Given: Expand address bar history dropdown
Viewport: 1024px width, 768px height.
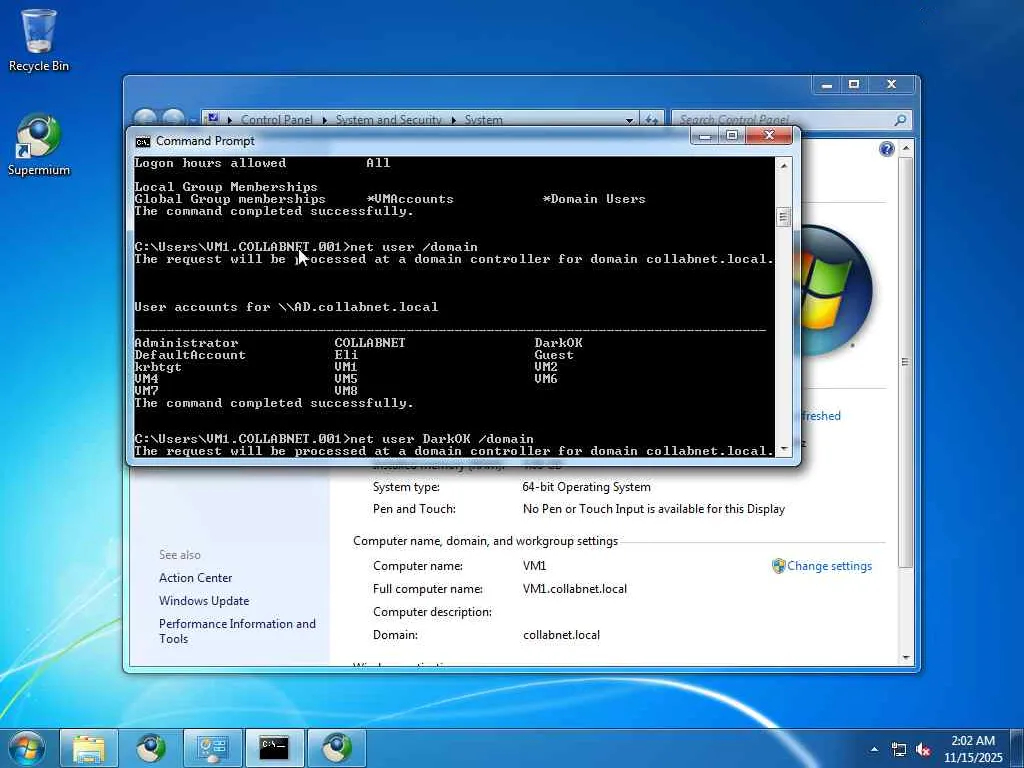Looking at the screenshot, I should pyautogui.click(x=630, y=120).
